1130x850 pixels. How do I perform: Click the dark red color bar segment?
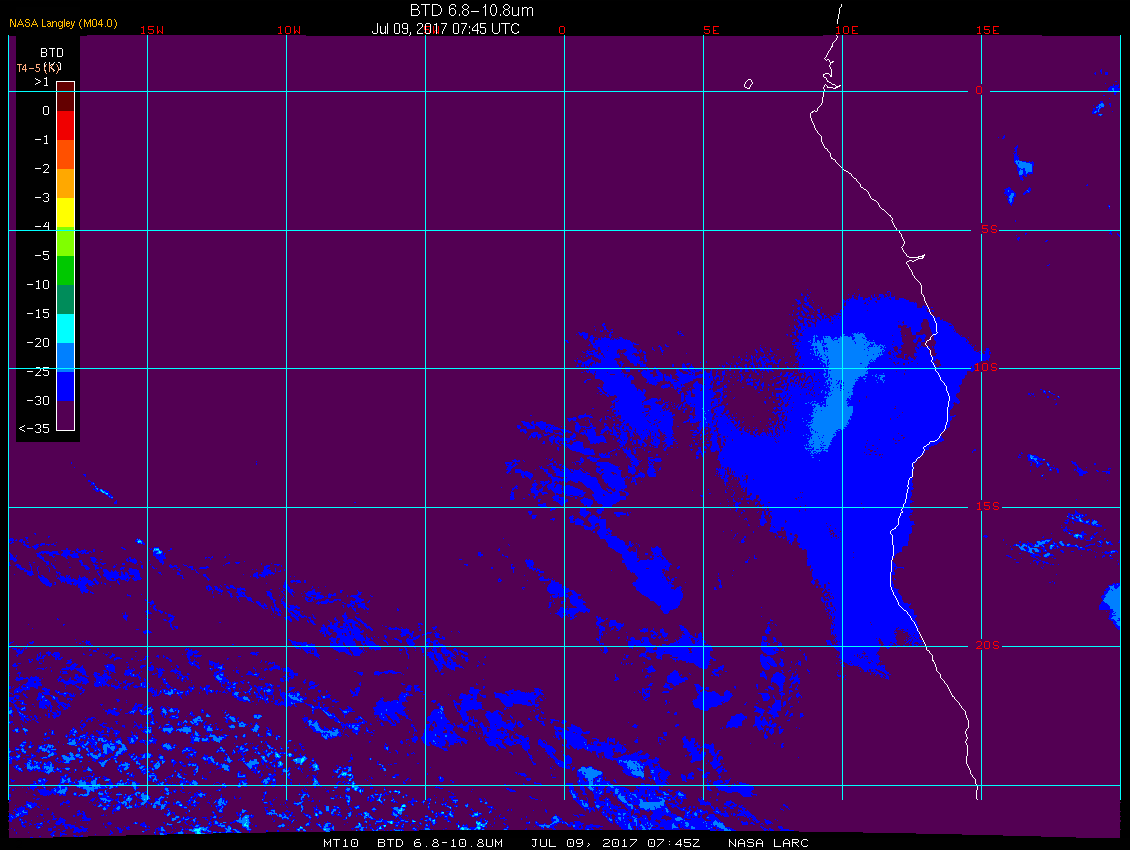[66, 97]
